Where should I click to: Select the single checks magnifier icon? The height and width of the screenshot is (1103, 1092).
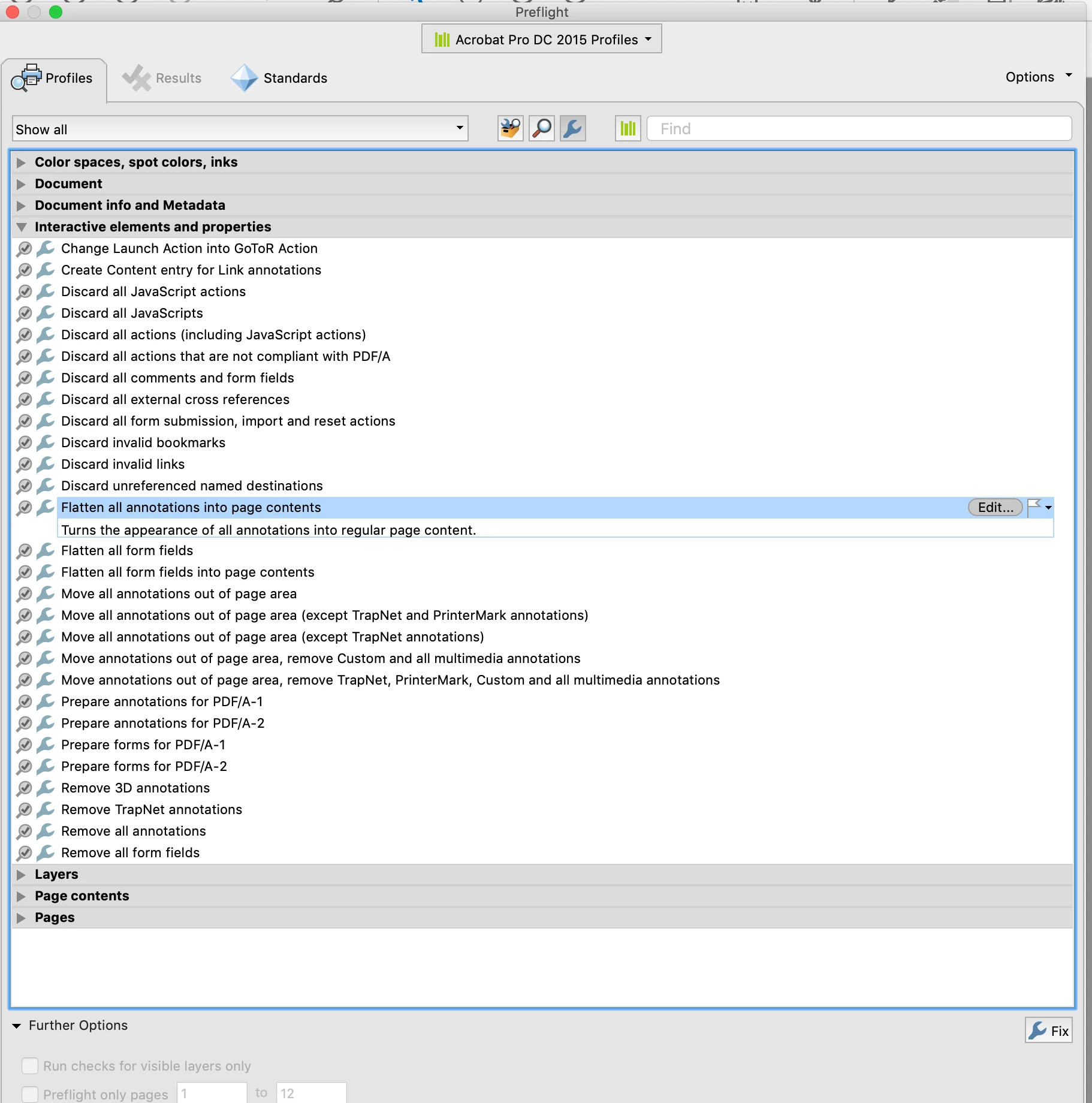(x=542, y=128)
